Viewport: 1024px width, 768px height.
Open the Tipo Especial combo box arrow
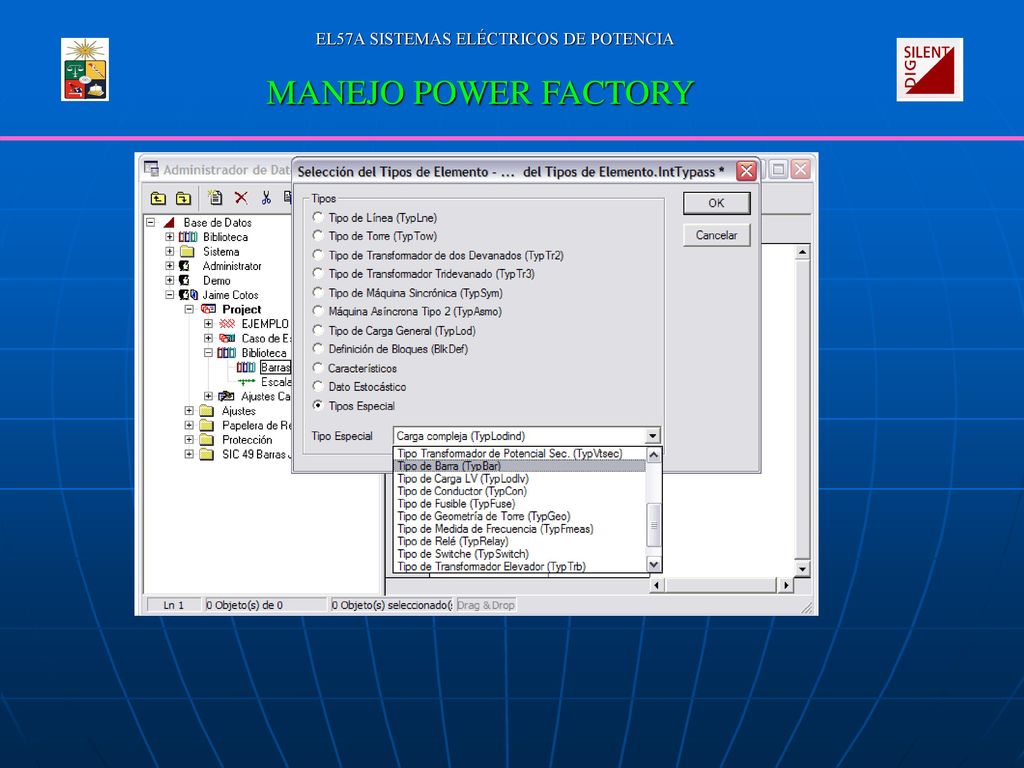pos(652,436)
